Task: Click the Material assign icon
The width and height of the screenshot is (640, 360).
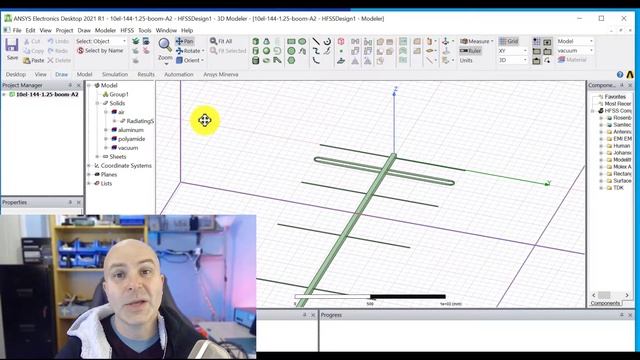Action: click(562, 60)
